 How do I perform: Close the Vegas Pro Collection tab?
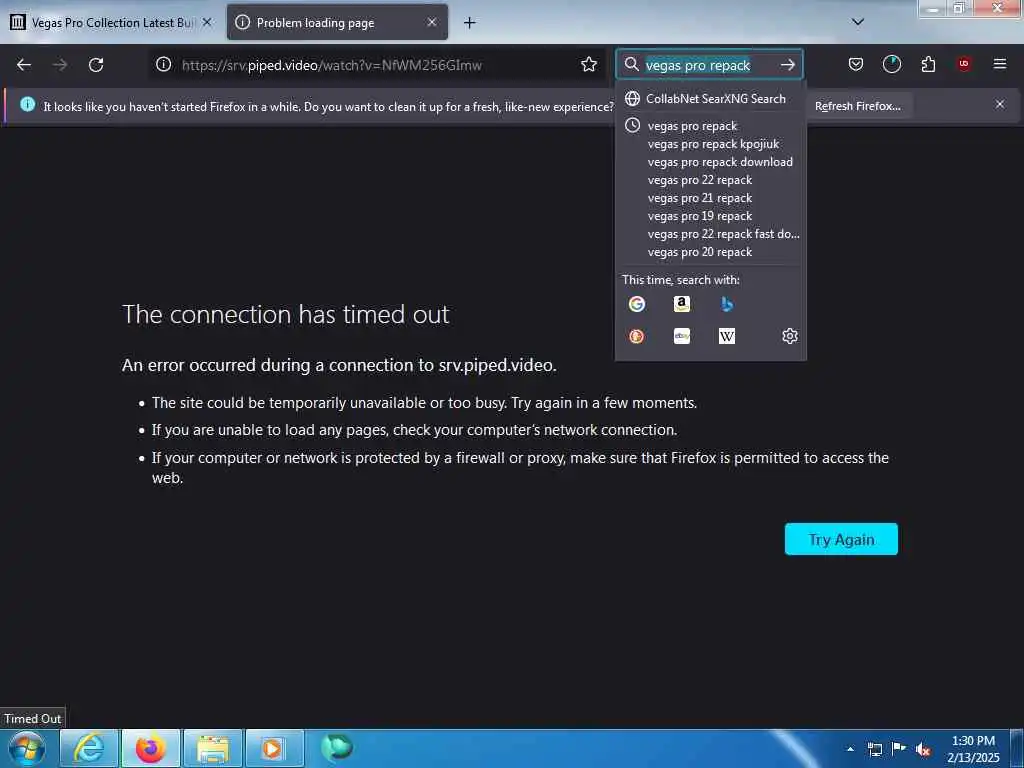tap(207, 22)
